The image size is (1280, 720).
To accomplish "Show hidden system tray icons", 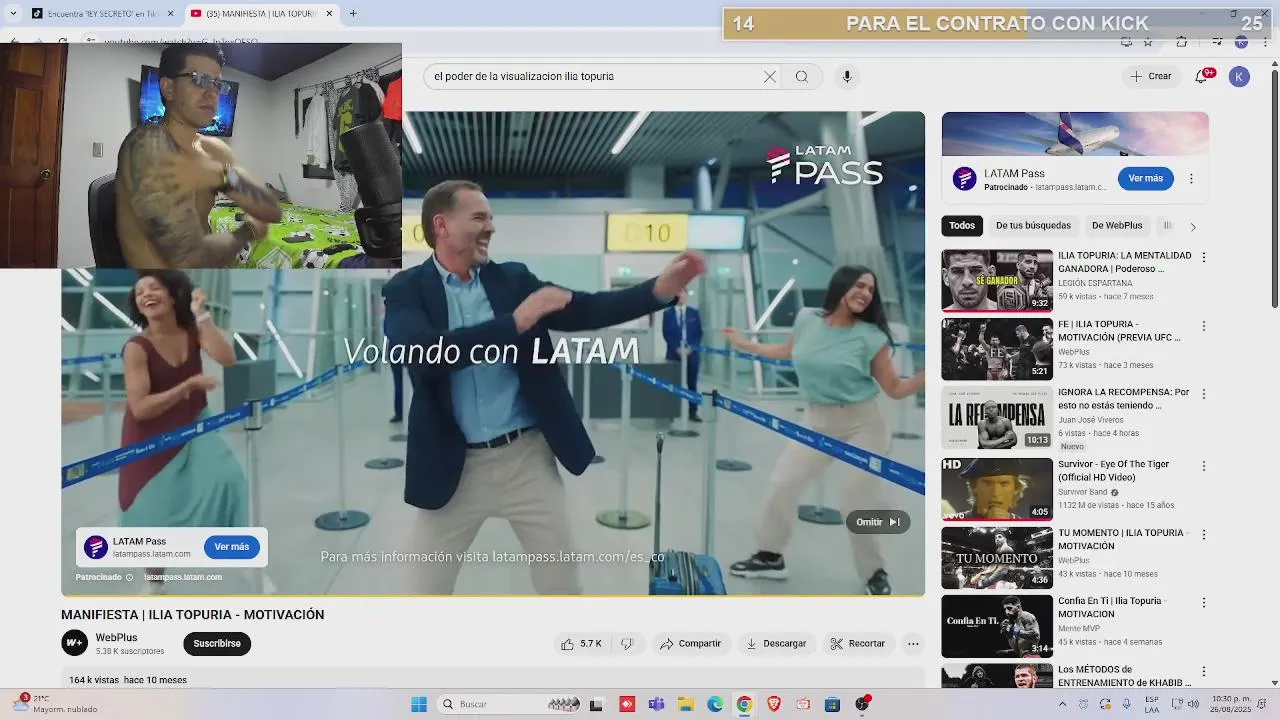I will 1062,704.
